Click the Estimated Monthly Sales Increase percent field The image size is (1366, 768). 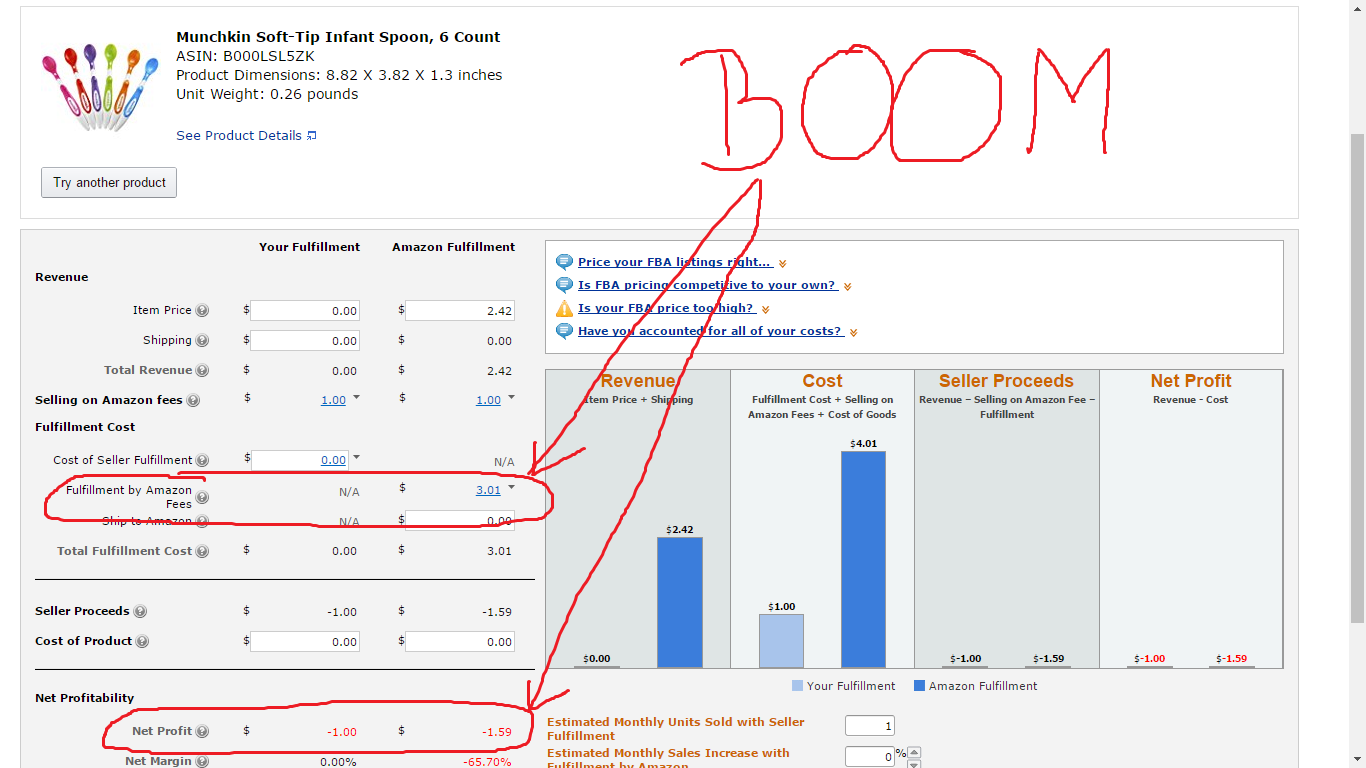click(x=870, y=757)
